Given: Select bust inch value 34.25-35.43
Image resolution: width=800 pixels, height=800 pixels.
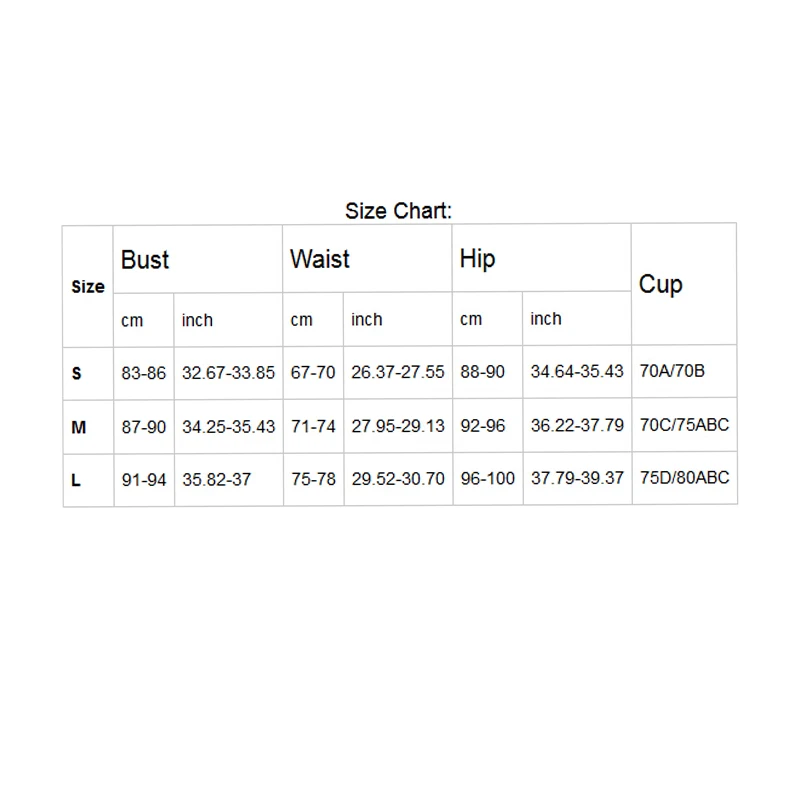Looking at the screenshot, I should [229, 427].
